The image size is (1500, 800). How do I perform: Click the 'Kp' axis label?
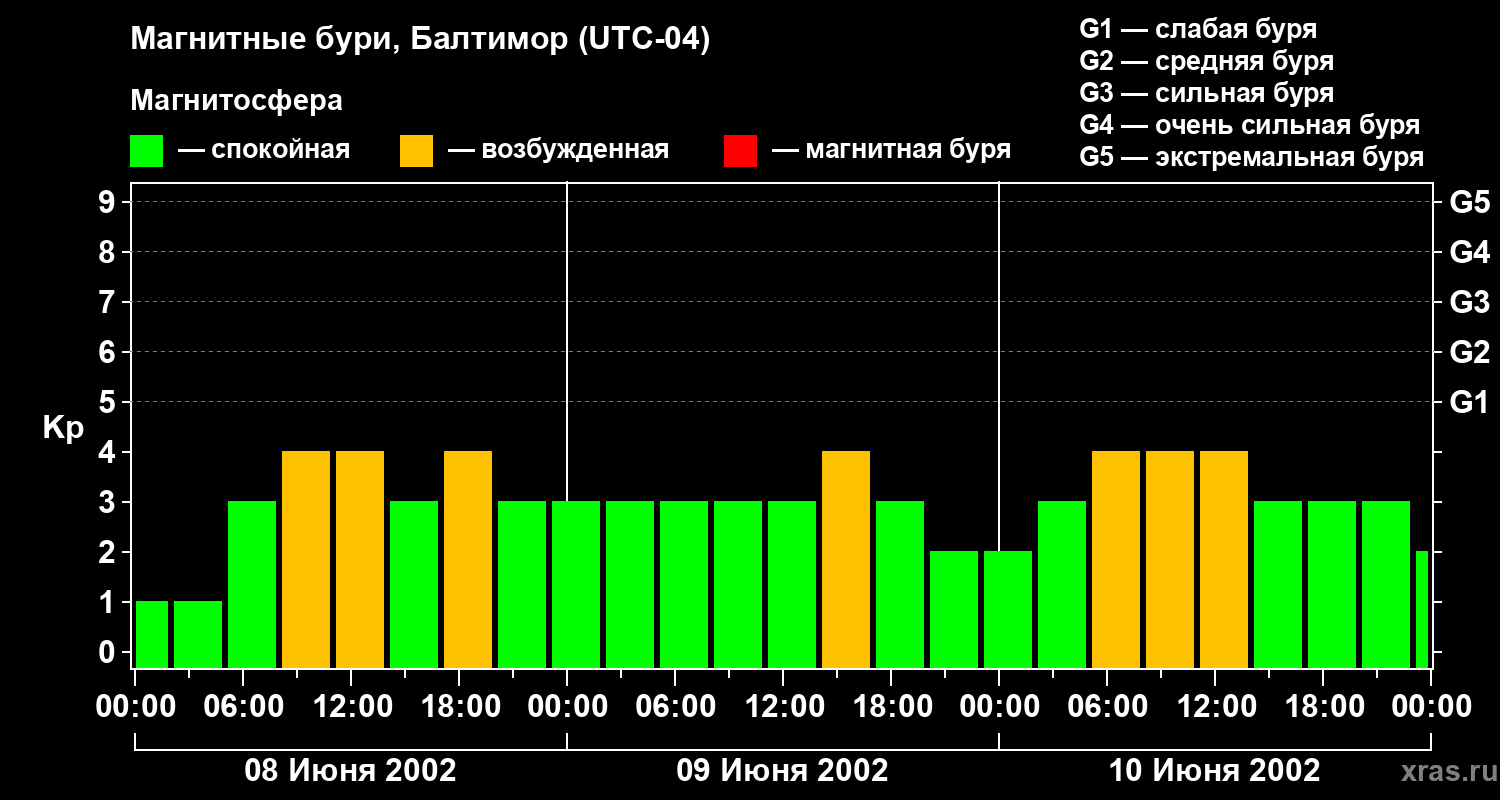[63, 428]
